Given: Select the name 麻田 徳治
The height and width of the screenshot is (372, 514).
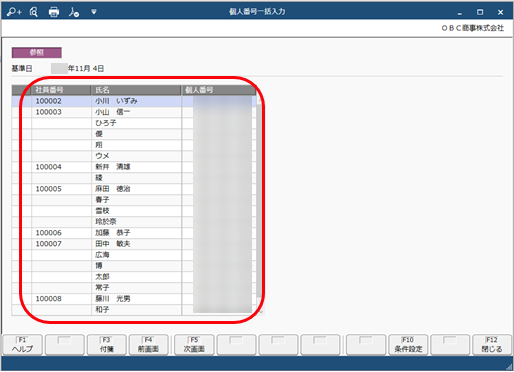Looking at the screenshot, I should [113, 189].
